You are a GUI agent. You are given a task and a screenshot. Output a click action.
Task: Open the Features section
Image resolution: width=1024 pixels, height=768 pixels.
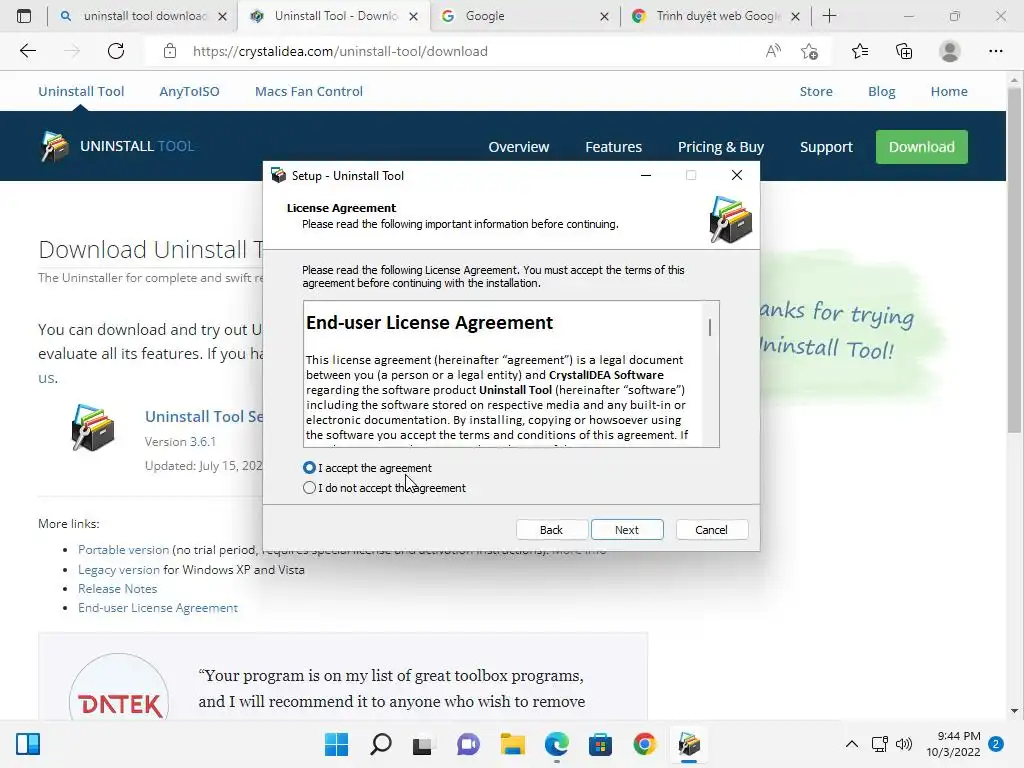(x=613, y=147)
